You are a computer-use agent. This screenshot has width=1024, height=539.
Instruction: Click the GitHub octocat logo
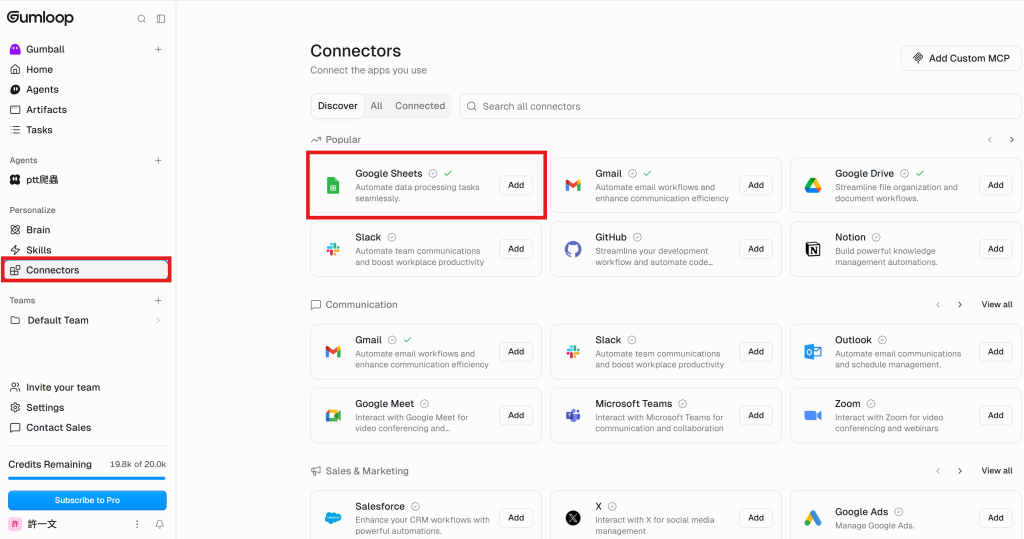573,249
